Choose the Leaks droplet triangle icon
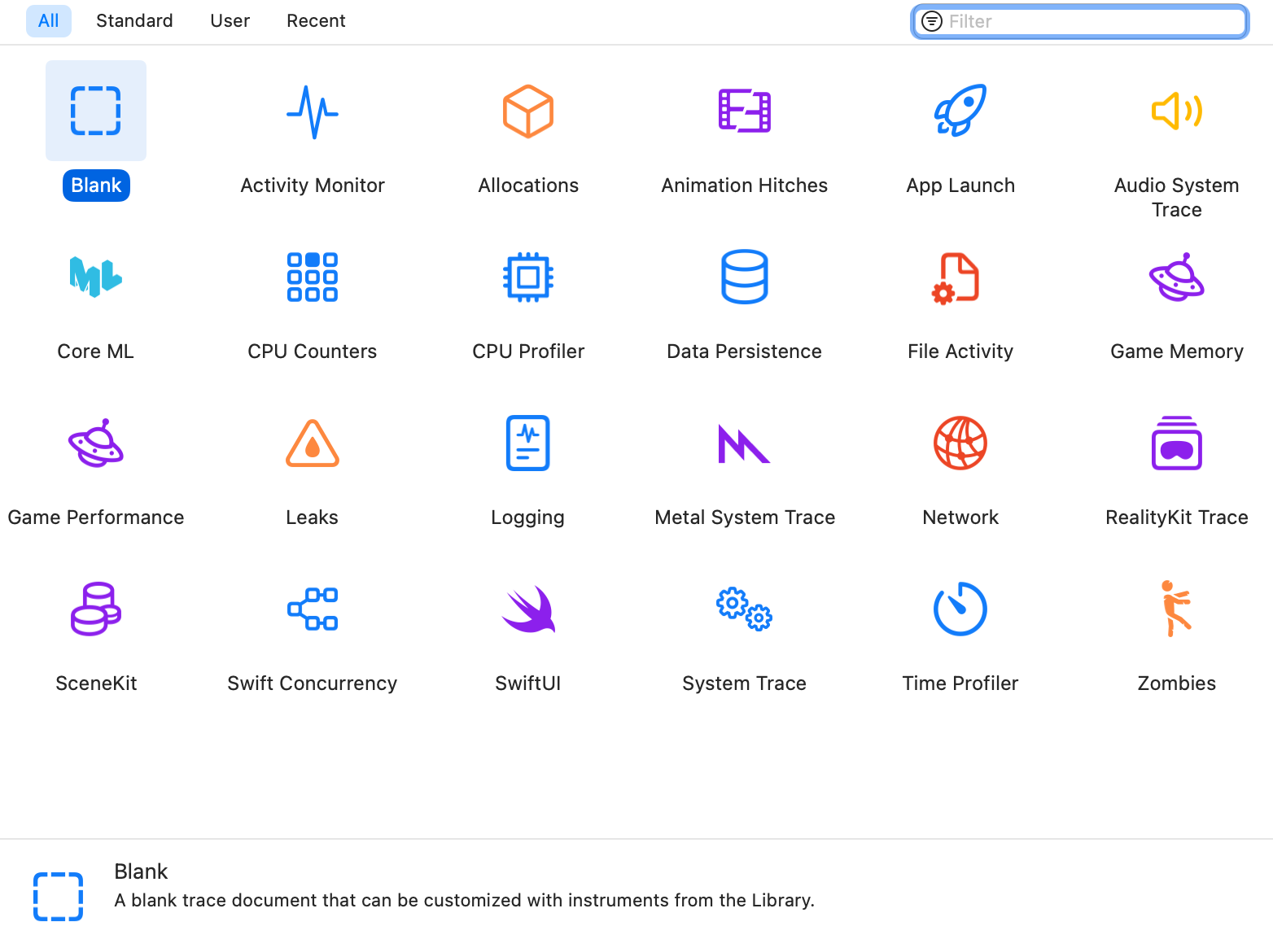 [x=313, y=443]
